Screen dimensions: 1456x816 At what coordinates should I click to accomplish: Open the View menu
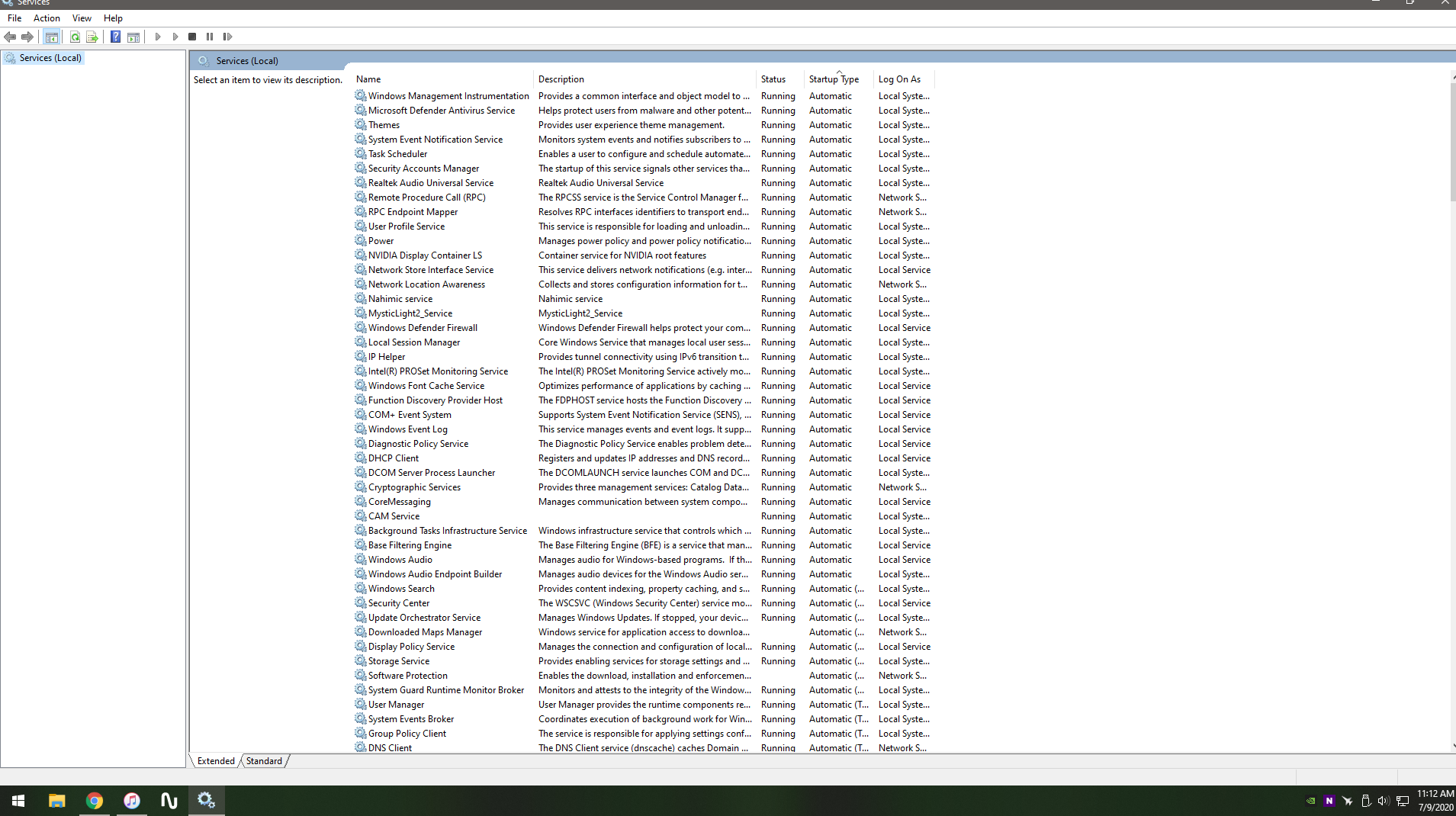[82, 18]
